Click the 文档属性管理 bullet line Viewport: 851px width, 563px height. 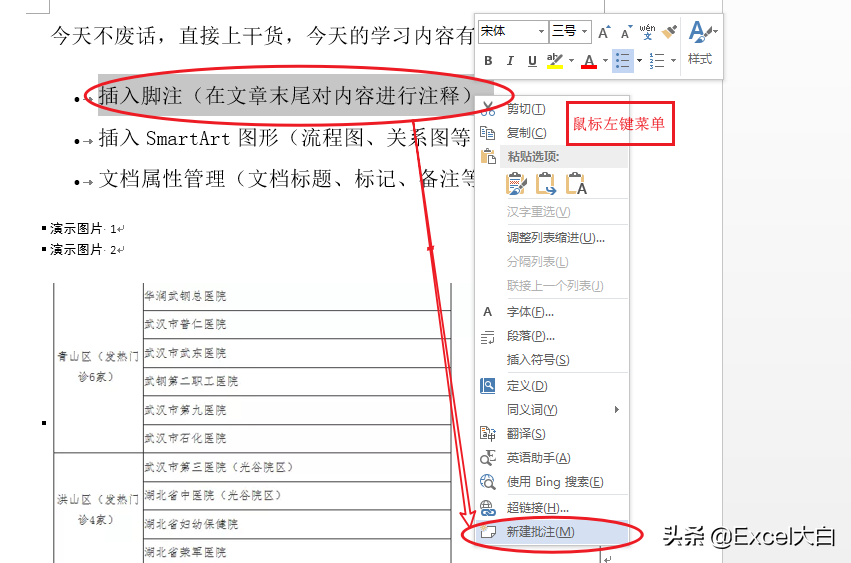(x=287, y=179)
